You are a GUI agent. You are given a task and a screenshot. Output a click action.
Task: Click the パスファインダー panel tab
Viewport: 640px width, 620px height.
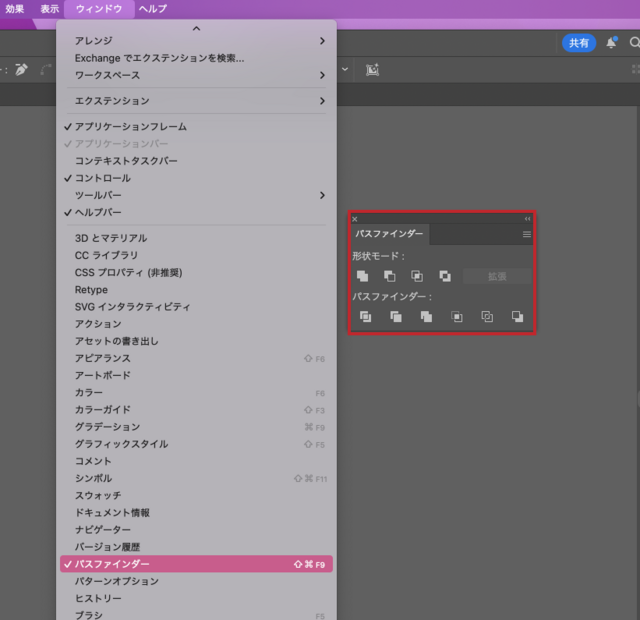(390, 234)
